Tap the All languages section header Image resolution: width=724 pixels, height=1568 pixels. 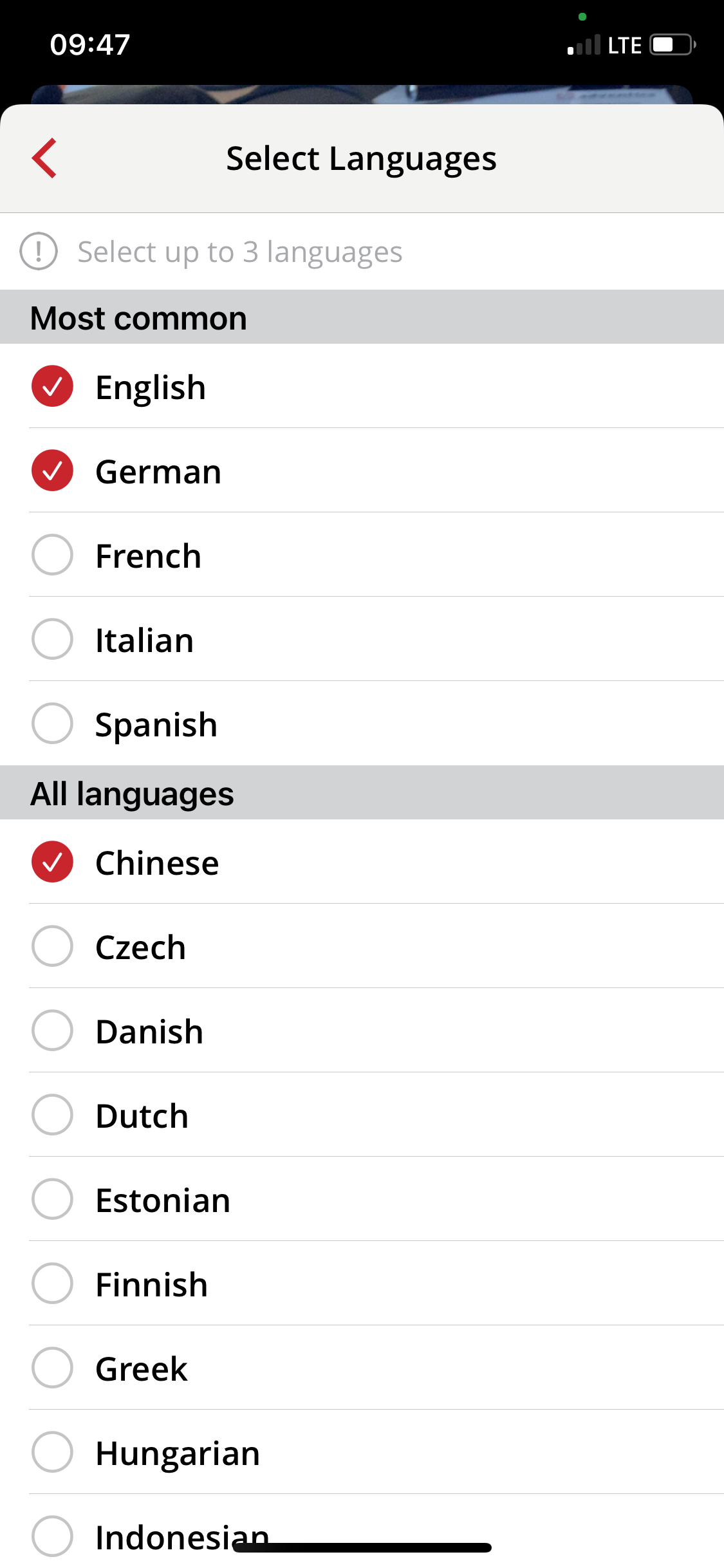click(x=362, y=792)
